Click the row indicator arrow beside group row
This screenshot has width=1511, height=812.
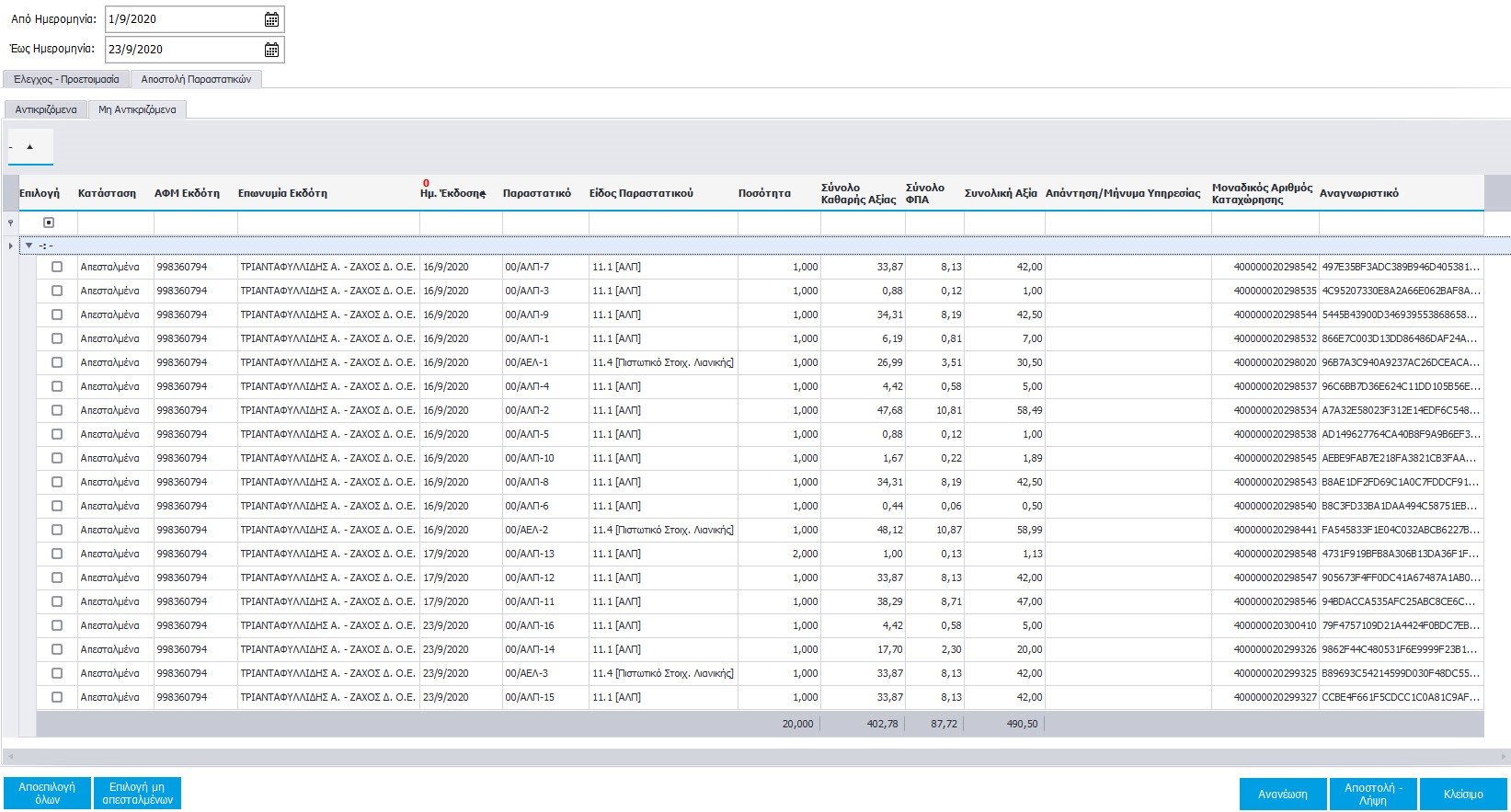coord(10,246)
